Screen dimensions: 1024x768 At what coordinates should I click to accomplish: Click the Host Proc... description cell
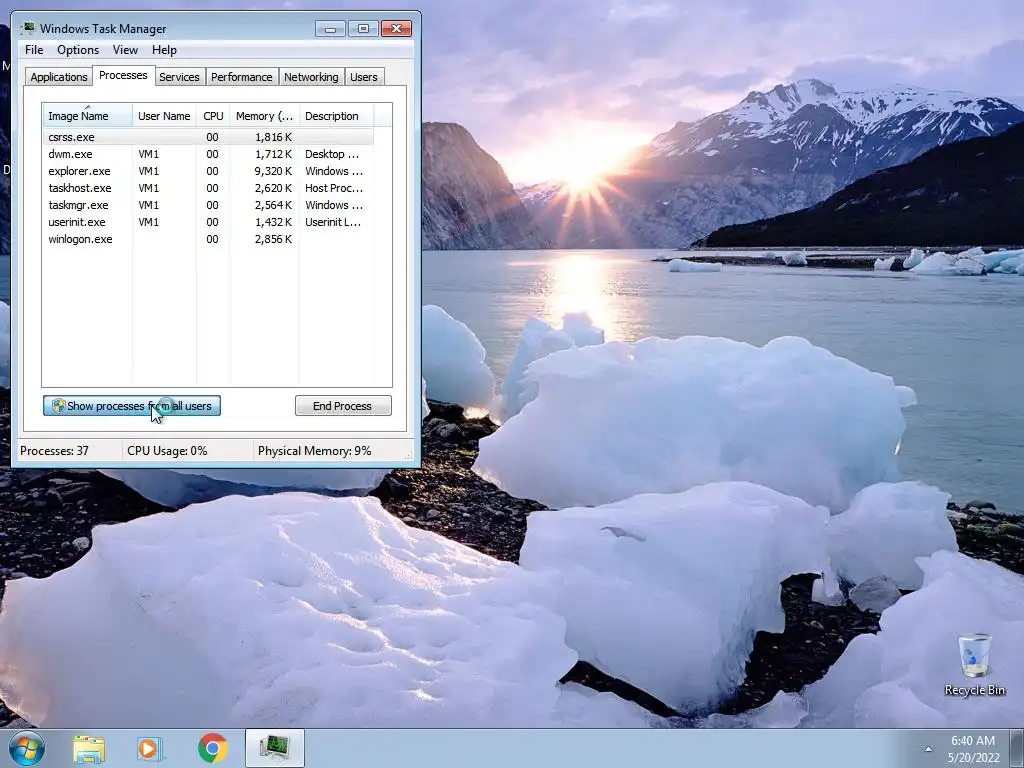click(334, 188)
